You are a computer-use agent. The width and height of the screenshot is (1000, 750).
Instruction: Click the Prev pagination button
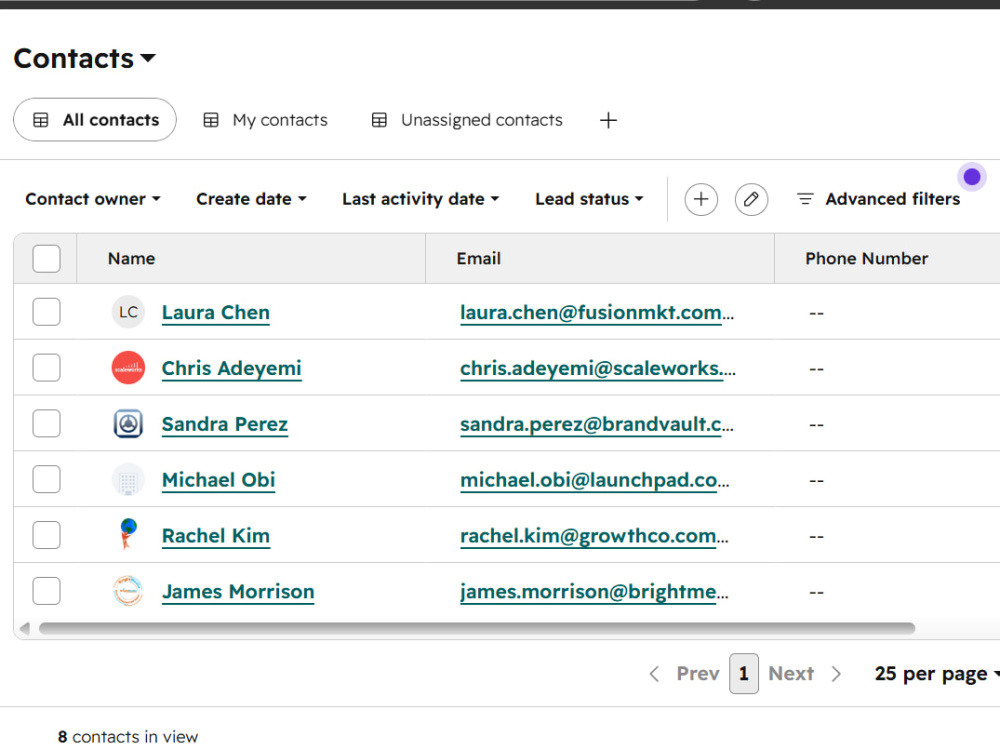(x=684, y=673)
